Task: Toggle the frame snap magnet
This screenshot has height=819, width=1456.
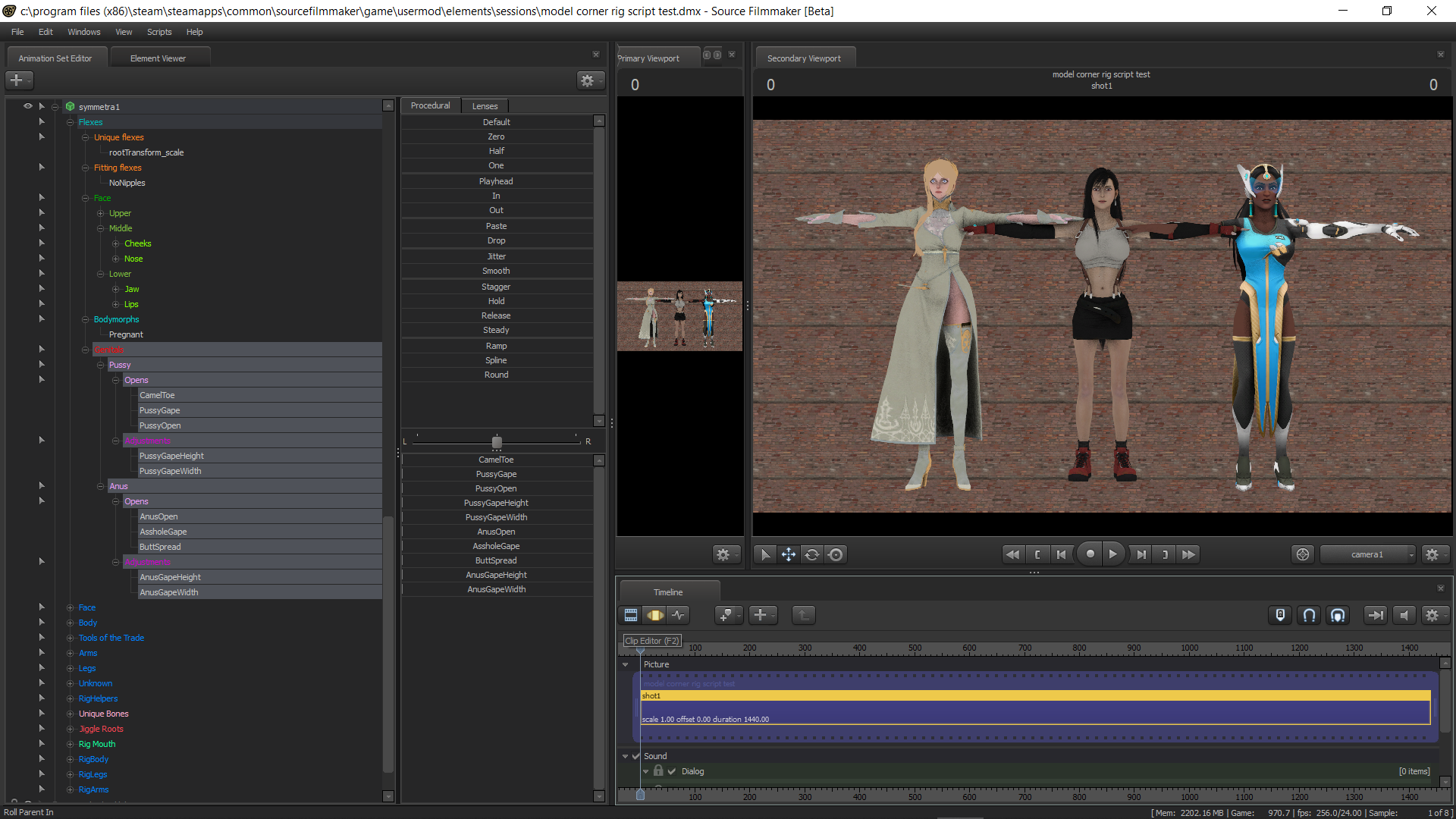Action: pos(1338,615)
